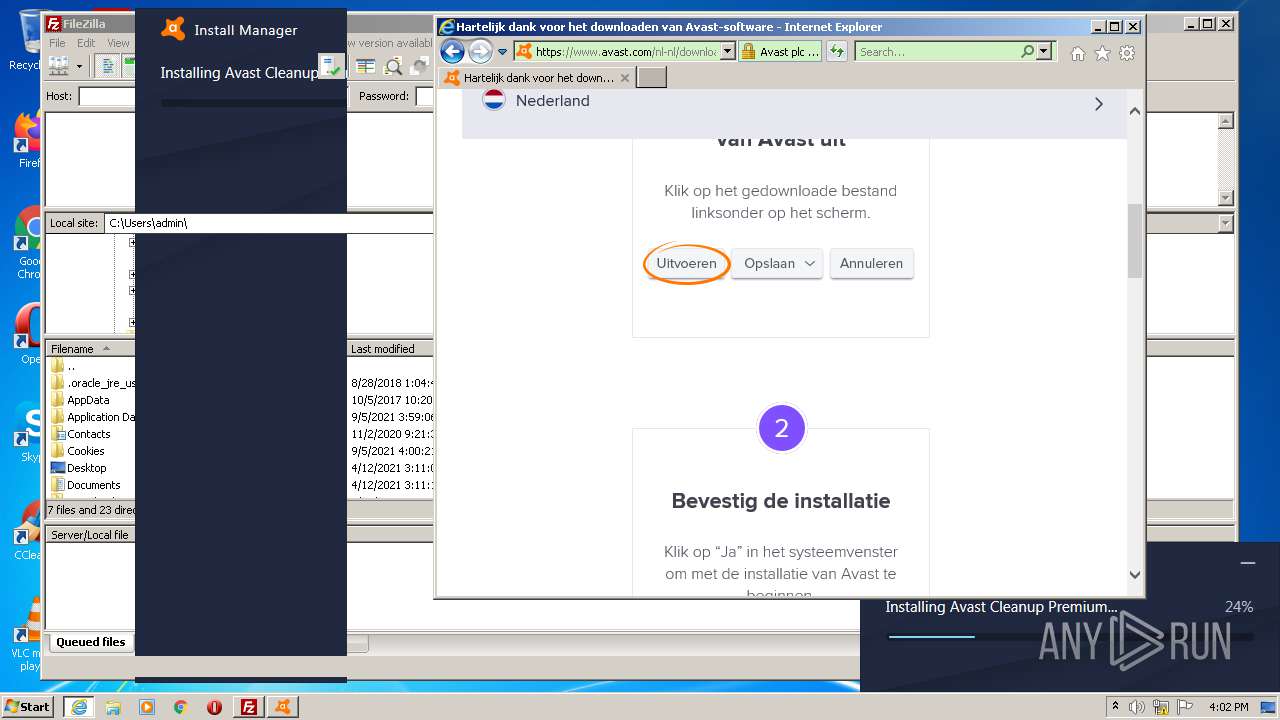This screenshot has height=720, width=1280.
Task: Toggle FileZilla message log display
Action: tap(107, 66)
